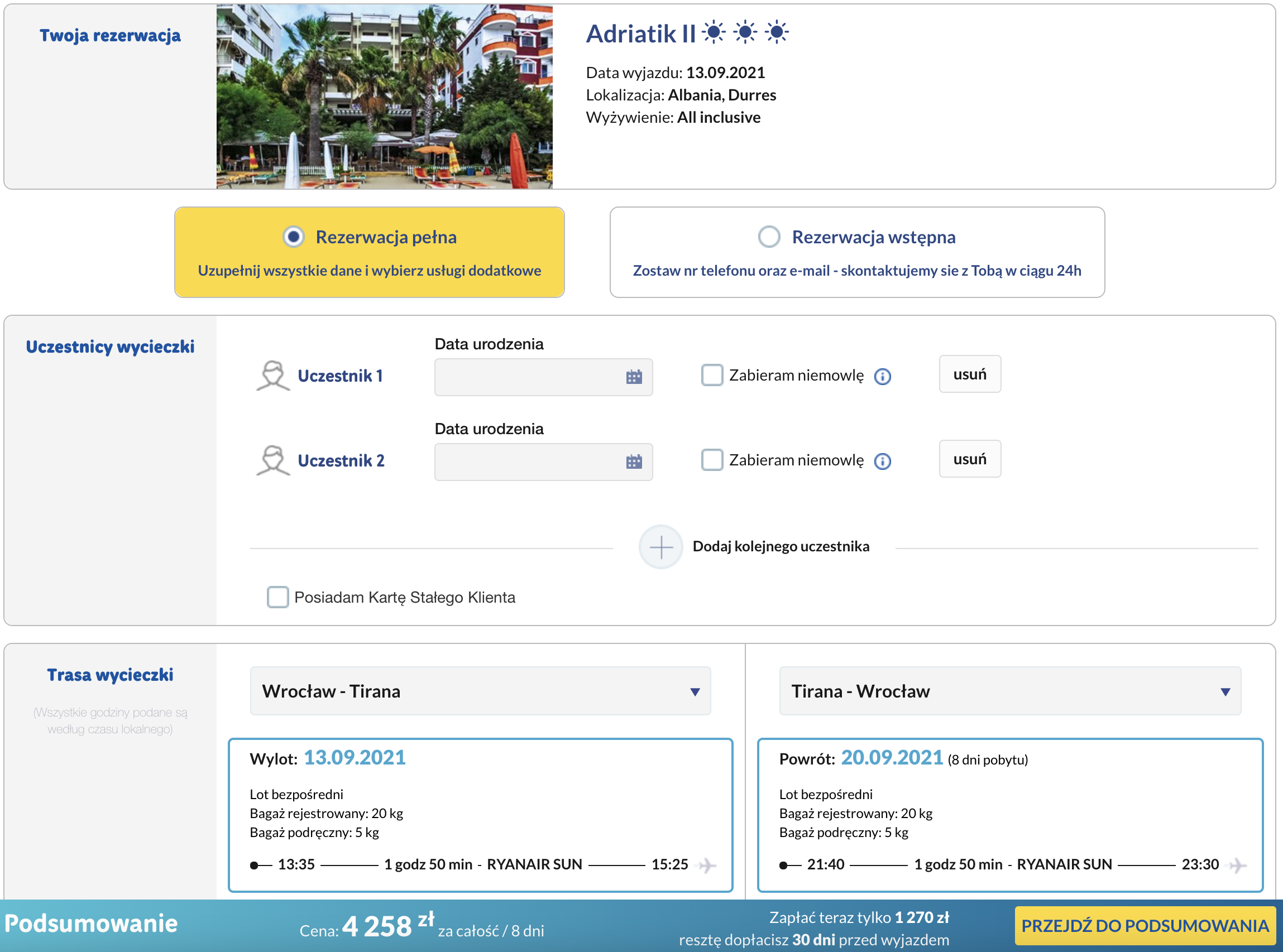Switch to the Rezerwacja pełna option
This screenshot has height=952, width=1283.
[x=294, y=236]
